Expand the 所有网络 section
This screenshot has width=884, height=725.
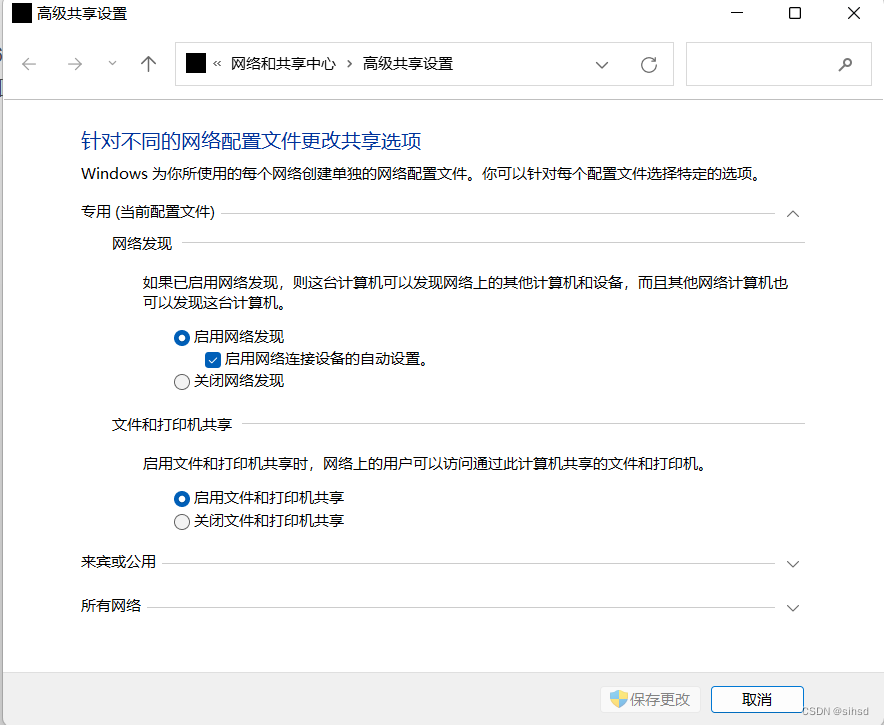[x=793, y=607]
